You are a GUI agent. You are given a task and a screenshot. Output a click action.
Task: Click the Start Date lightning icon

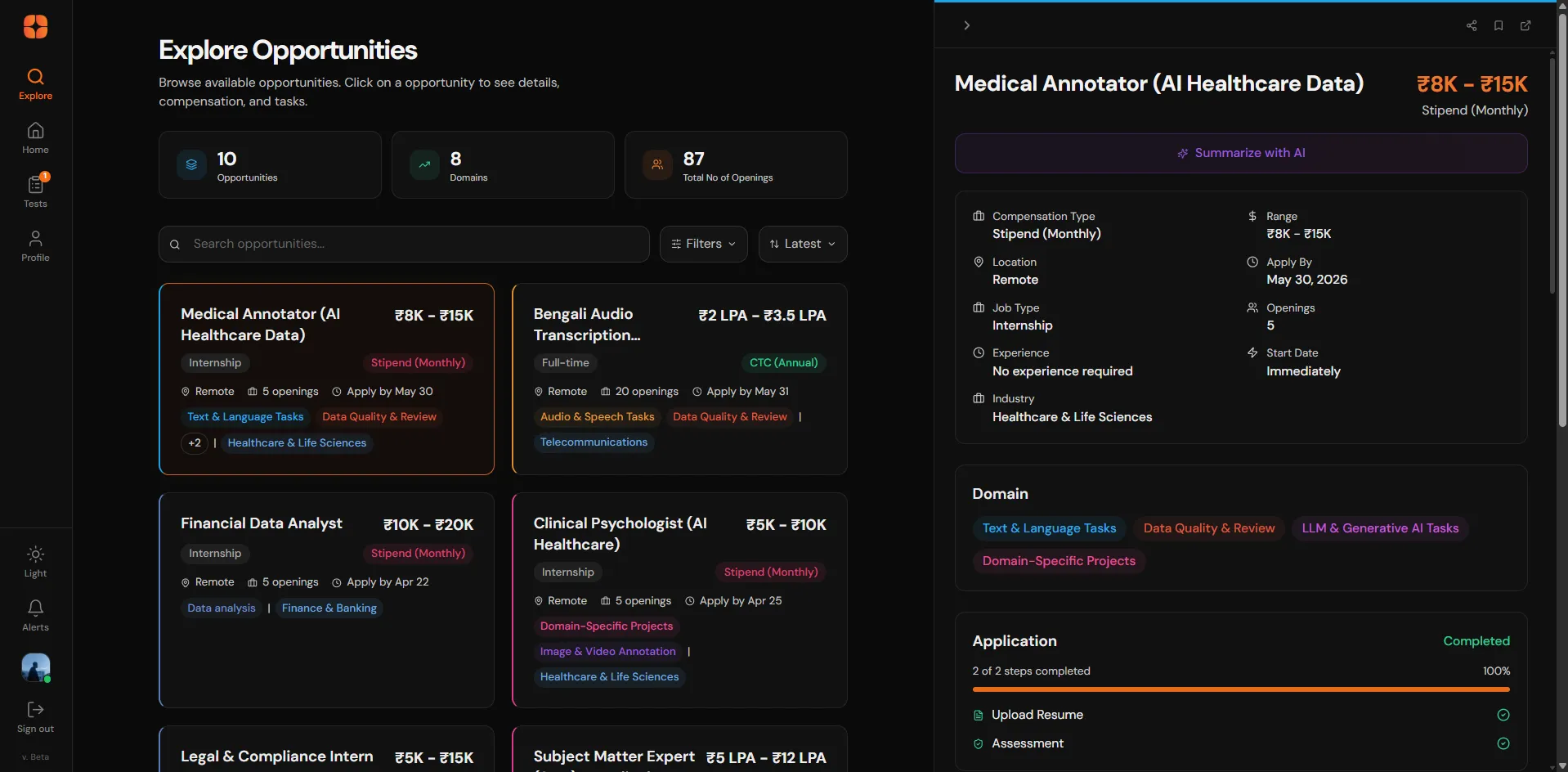pyautogui.click(x=1252, y=352)
